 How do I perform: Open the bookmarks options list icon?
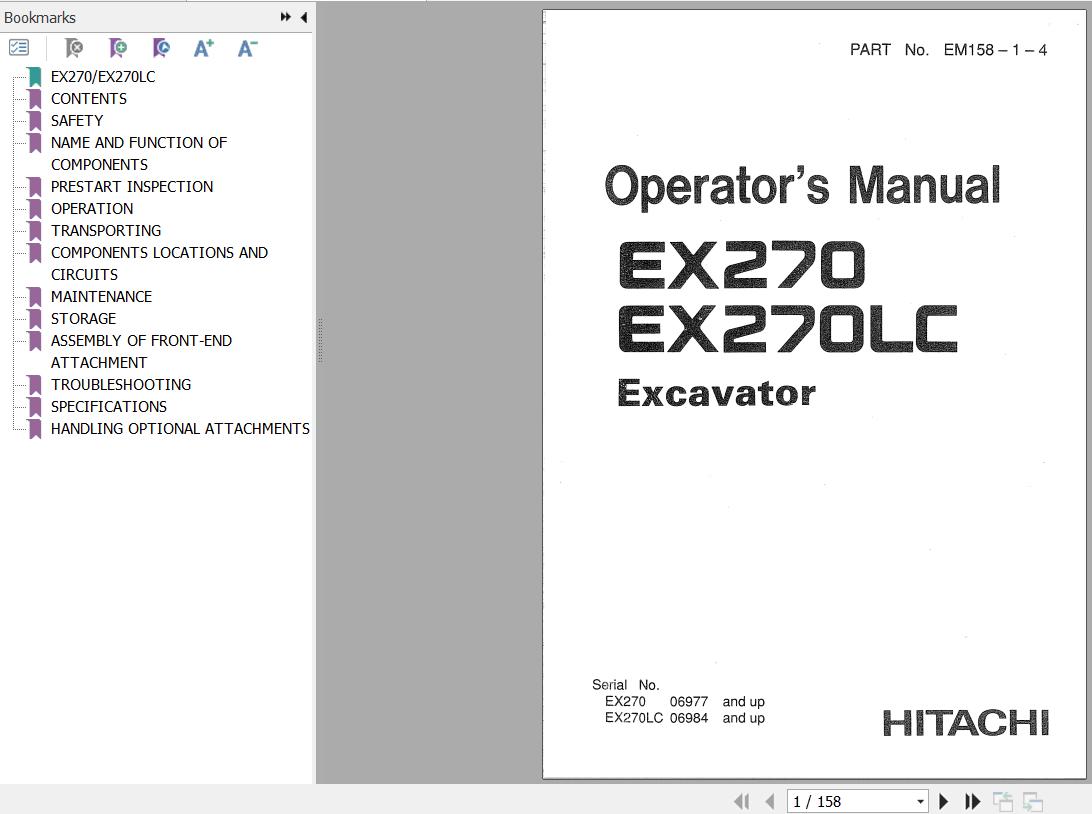click(19, 48)
